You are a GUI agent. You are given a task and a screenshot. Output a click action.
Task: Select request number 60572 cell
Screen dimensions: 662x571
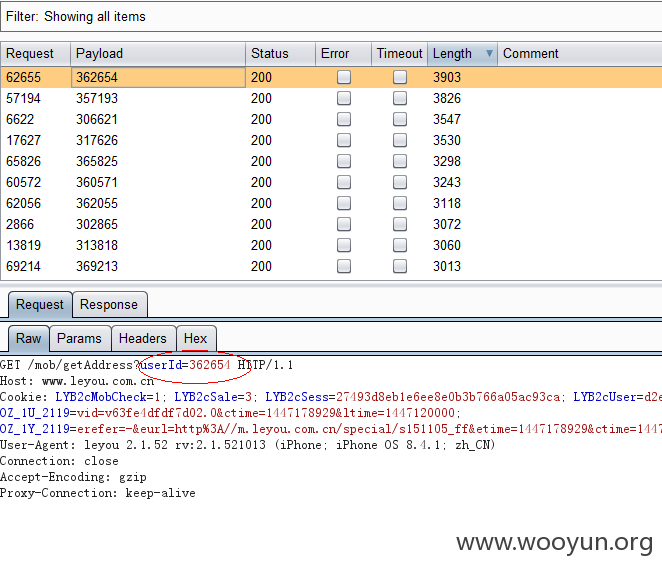pyautogui.click(x=35, y=182)
